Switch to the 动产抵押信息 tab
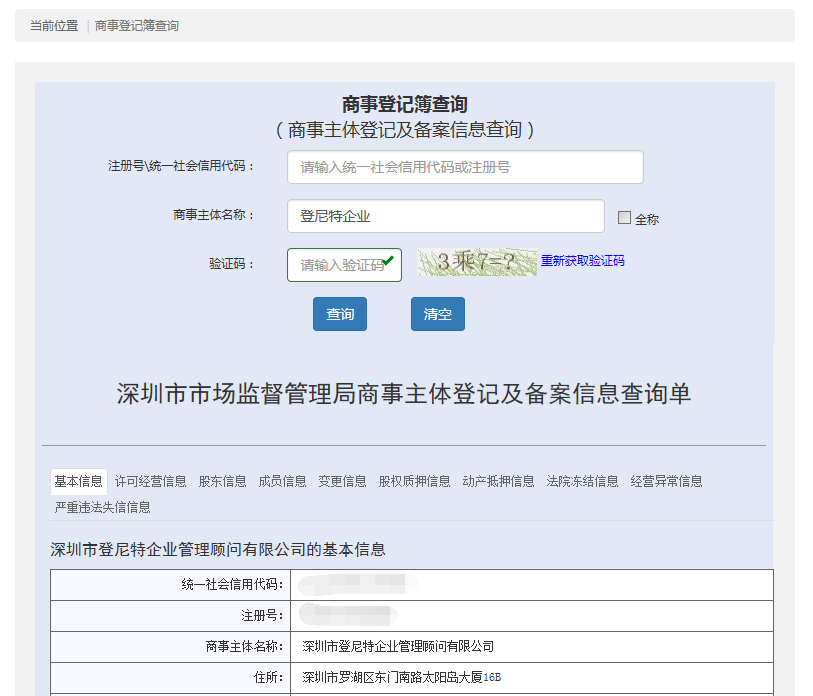The width and height of the screenshot is (813, 696). coord(498,481)
